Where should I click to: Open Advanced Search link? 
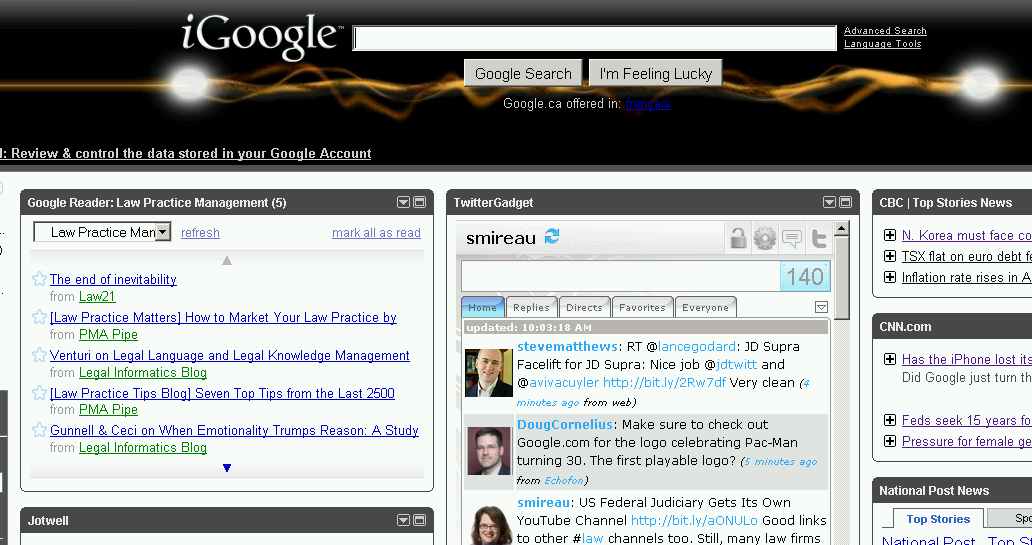pyautogui.click(x=885, y=30)
